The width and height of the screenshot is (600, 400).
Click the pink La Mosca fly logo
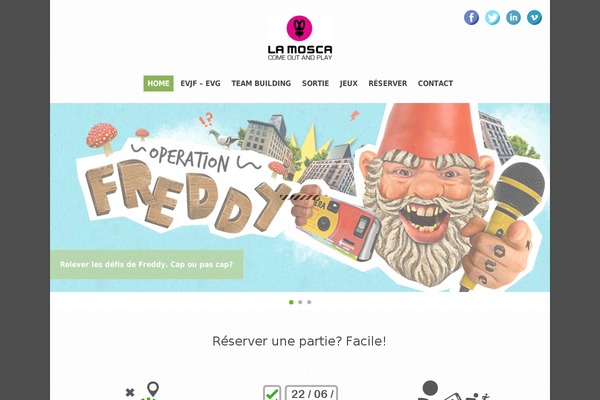tap(300, 28)
